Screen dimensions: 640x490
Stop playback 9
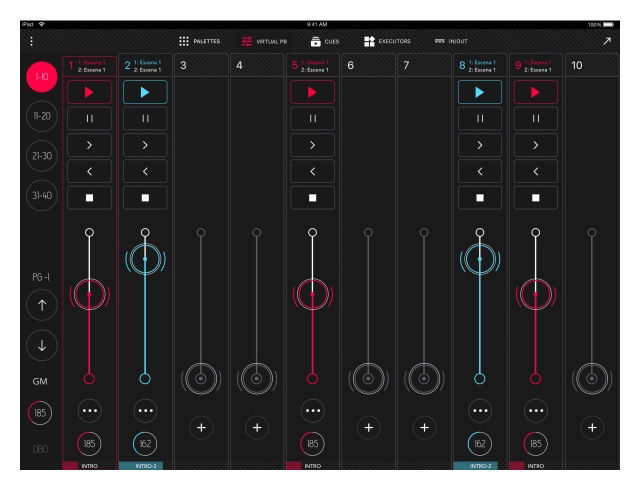click(x=536, y=198)
